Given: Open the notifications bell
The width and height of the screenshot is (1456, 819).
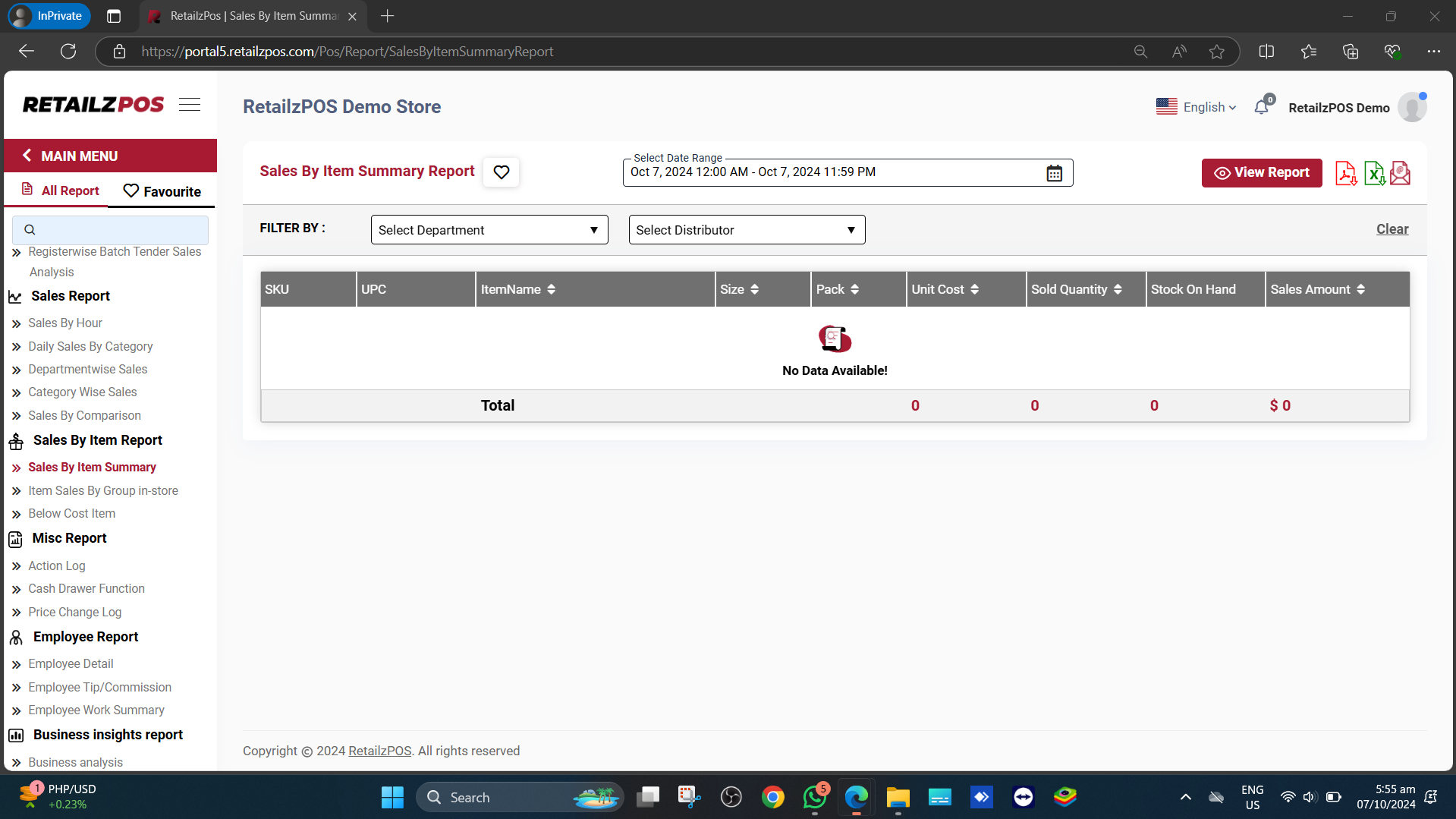Looking at the screenshot, I should 1262,107.
